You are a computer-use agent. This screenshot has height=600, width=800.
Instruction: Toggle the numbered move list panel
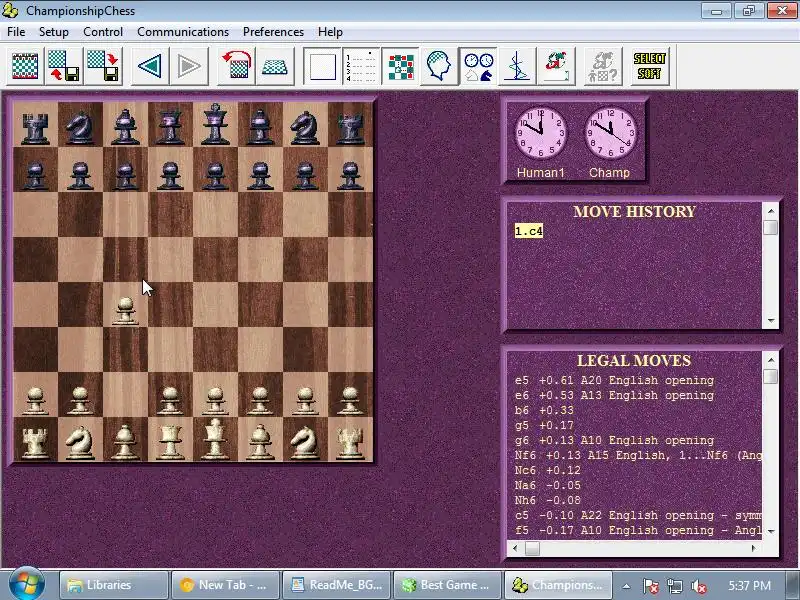pos(361,66)
